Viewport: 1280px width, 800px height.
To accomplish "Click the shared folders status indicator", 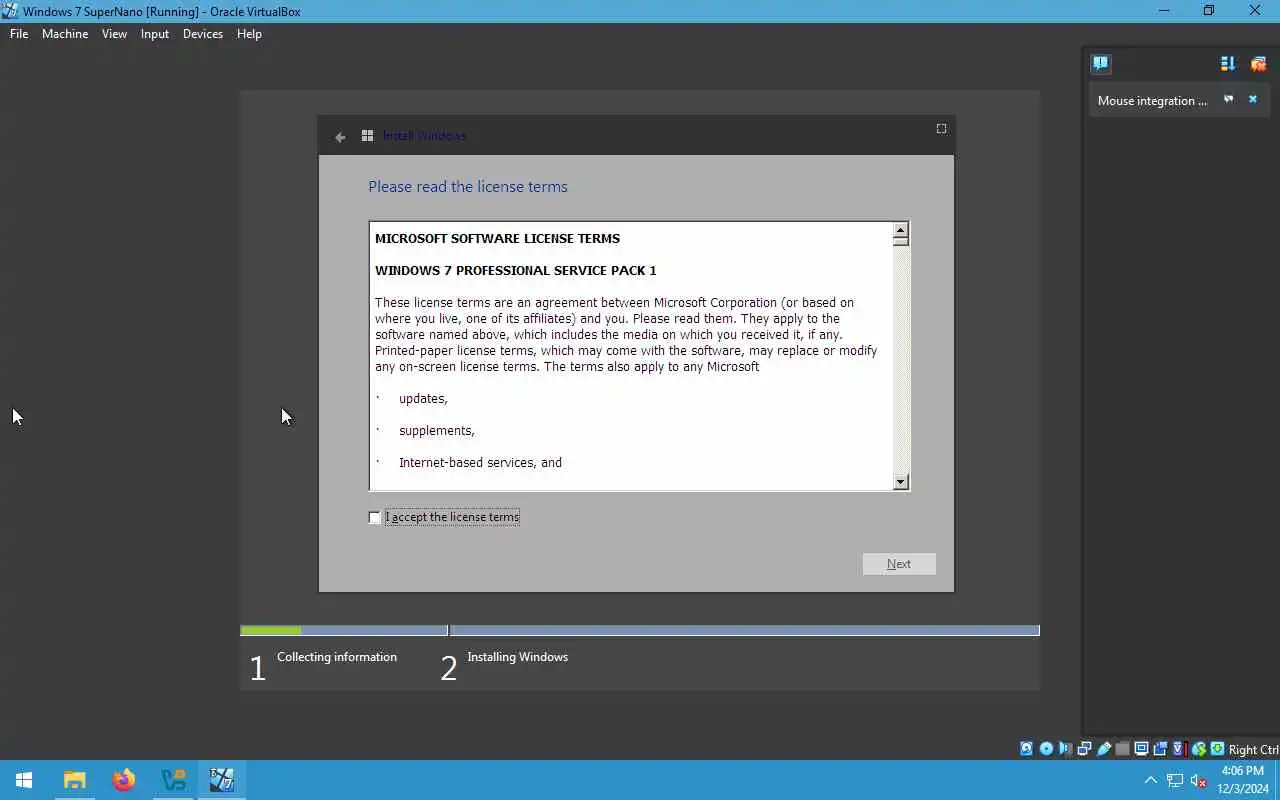I will (x=1122, y=748).
